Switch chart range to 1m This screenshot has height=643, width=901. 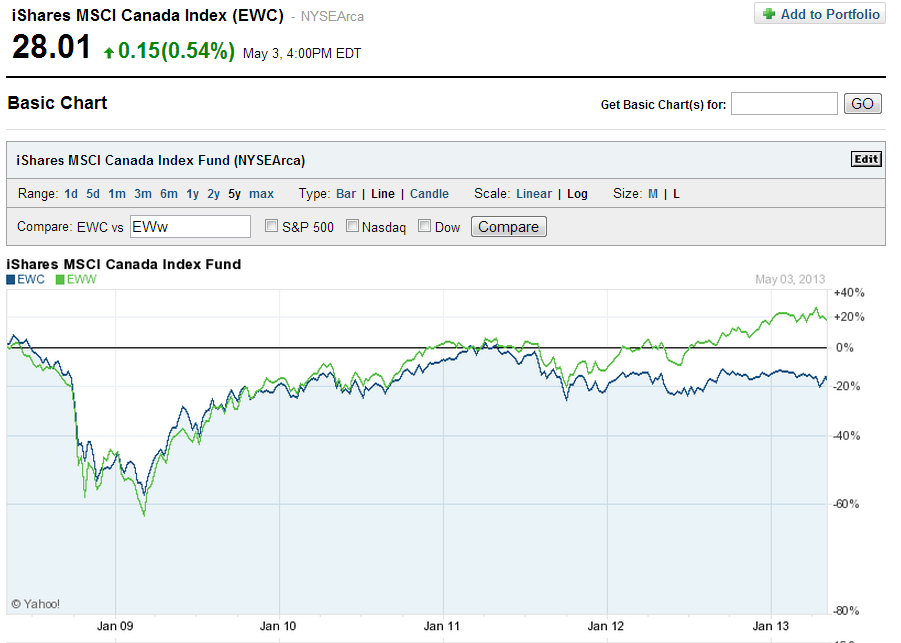click(117, 194)
